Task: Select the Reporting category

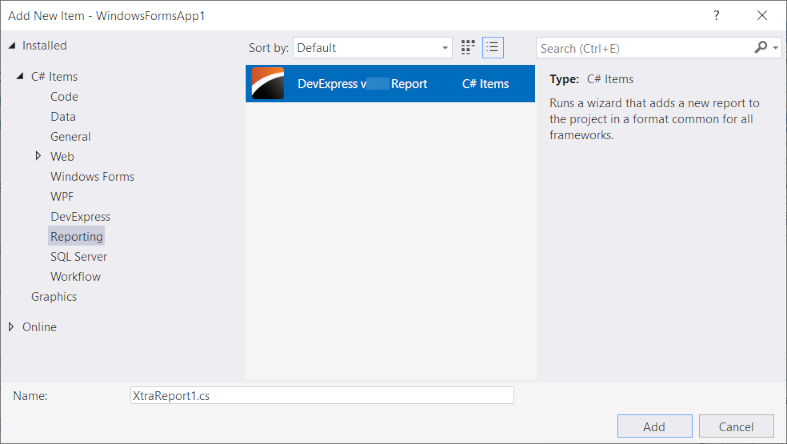Action: (76, 236)
